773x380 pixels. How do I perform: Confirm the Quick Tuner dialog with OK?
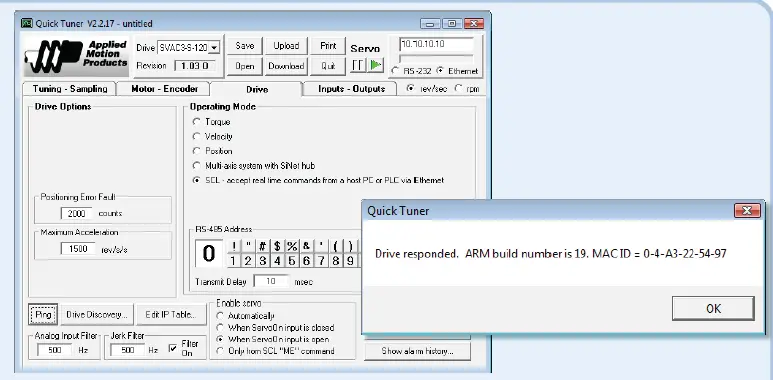coord(713,309)
